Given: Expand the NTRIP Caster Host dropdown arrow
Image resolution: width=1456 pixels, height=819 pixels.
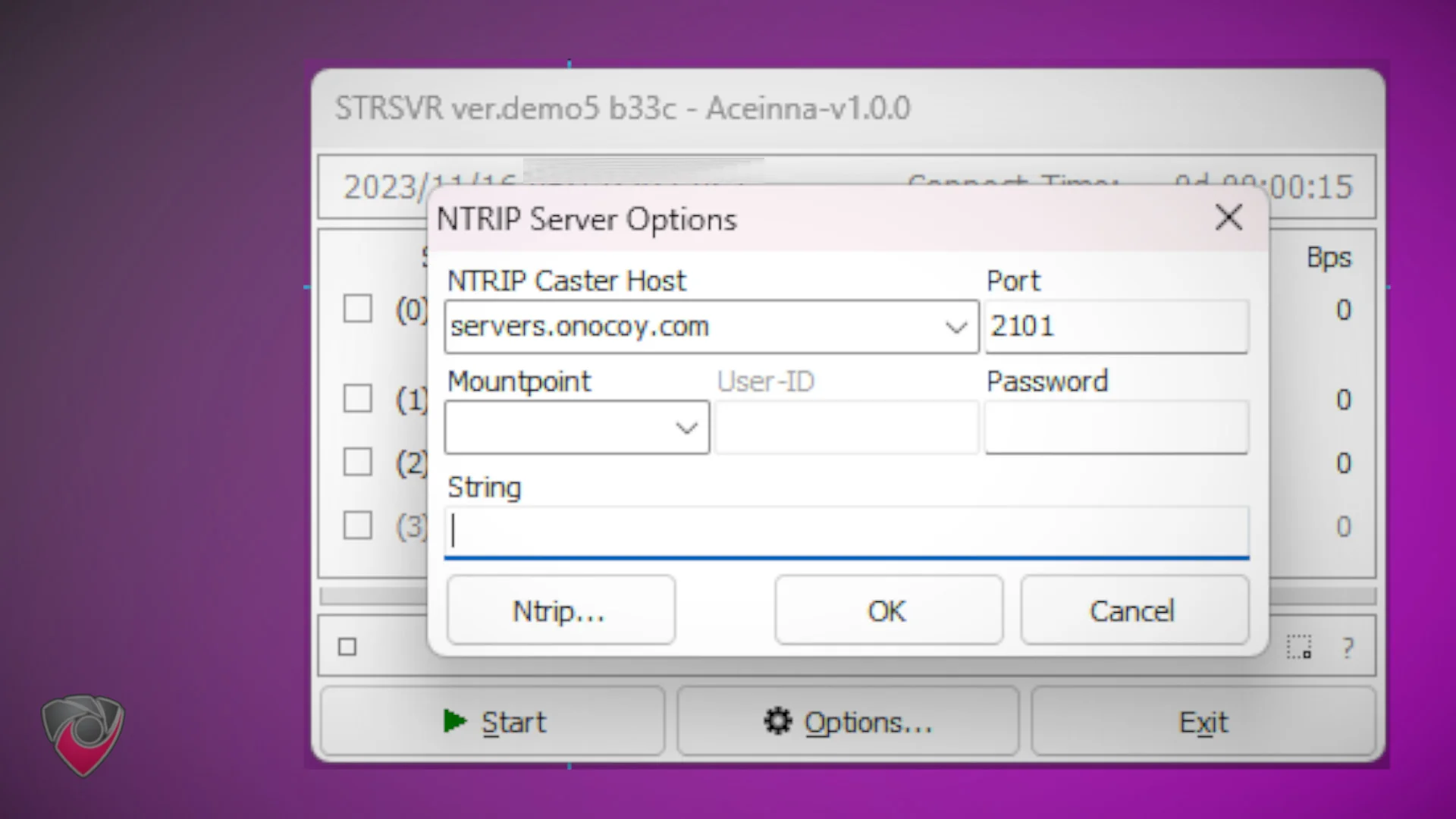Looking at the screenshot, I should [956, 327].
